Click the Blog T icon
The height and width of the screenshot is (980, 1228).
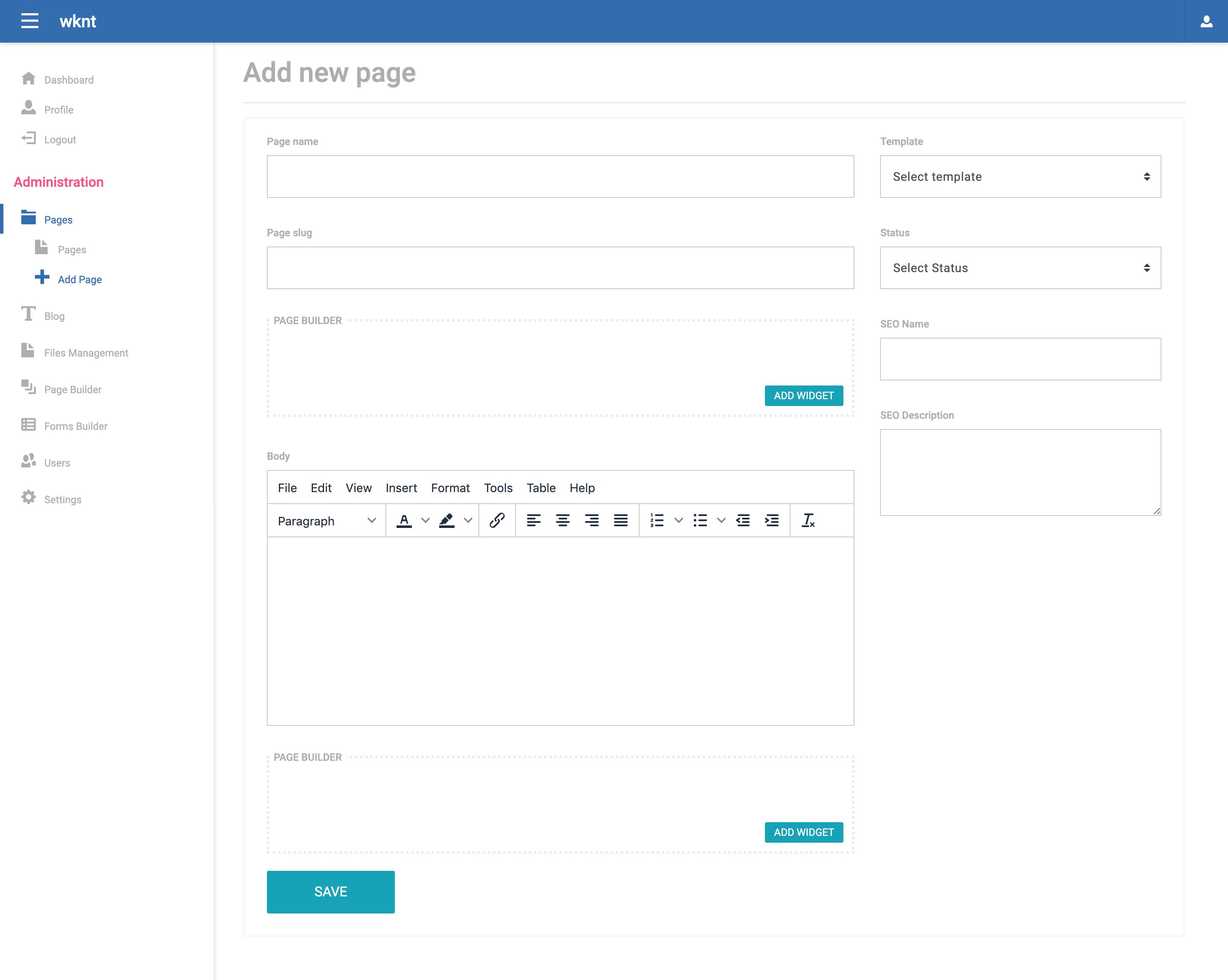(x=29, y=314)
